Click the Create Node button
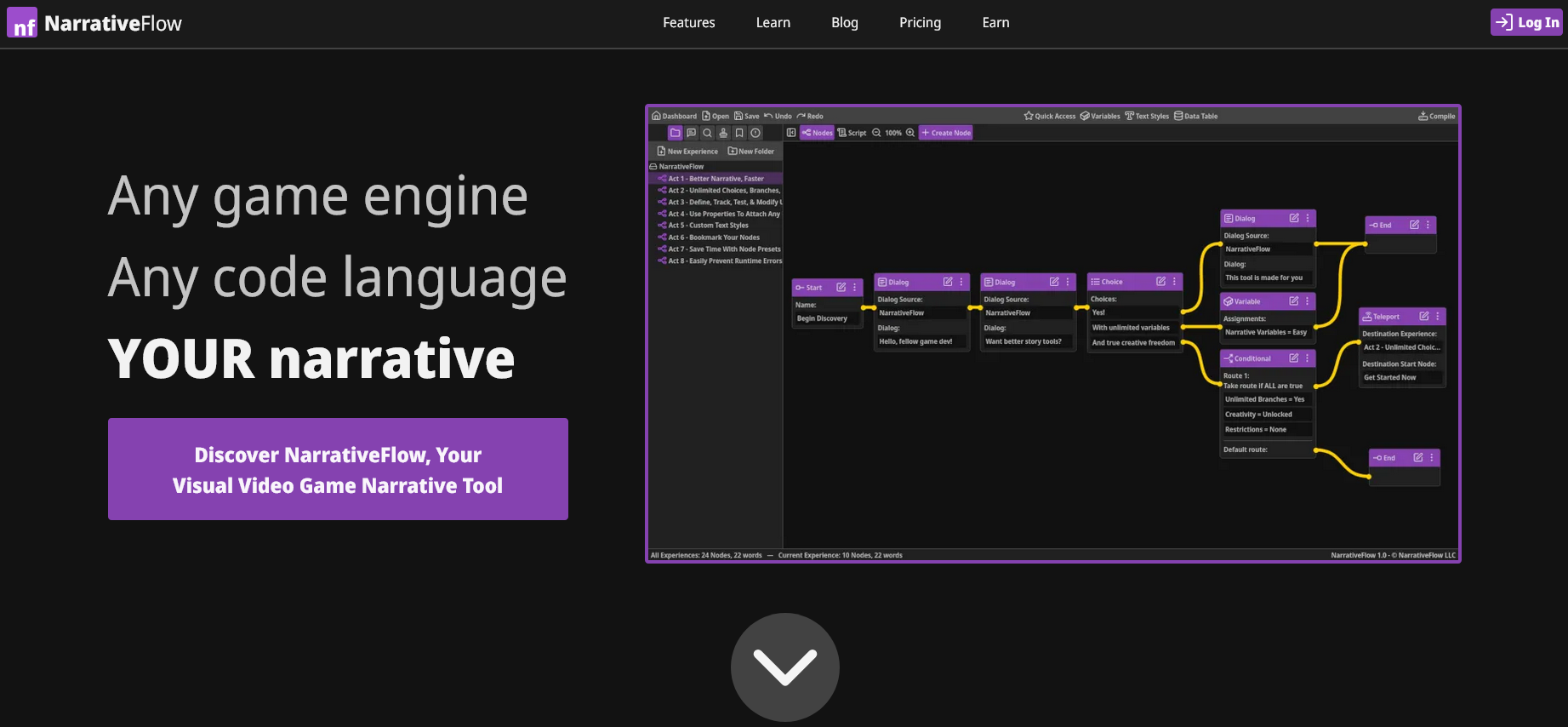The width and height of the screenshot is (1568, 727). coord(946,133)
